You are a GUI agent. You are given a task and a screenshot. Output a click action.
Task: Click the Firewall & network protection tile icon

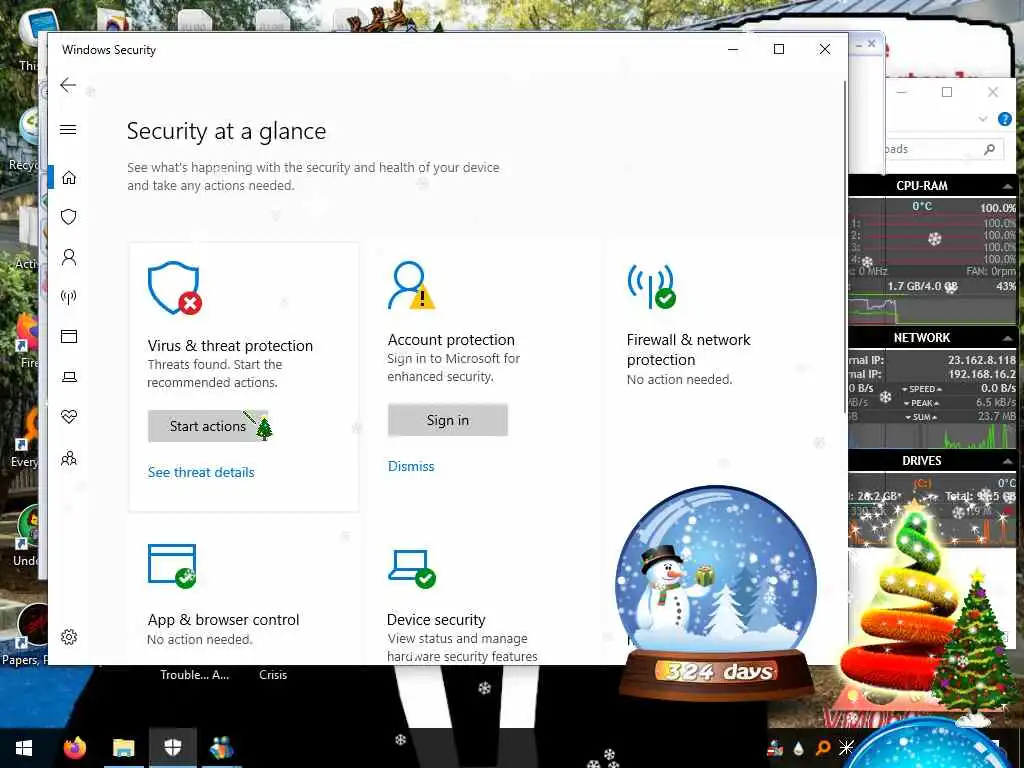pos(651,286)
